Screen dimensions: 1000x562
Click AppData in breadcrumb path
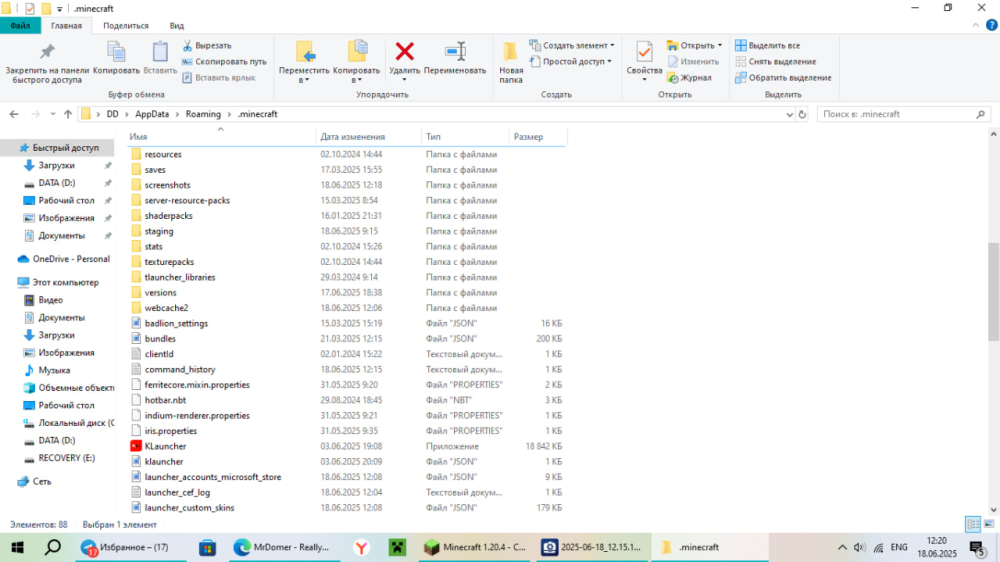click(152, 114)
